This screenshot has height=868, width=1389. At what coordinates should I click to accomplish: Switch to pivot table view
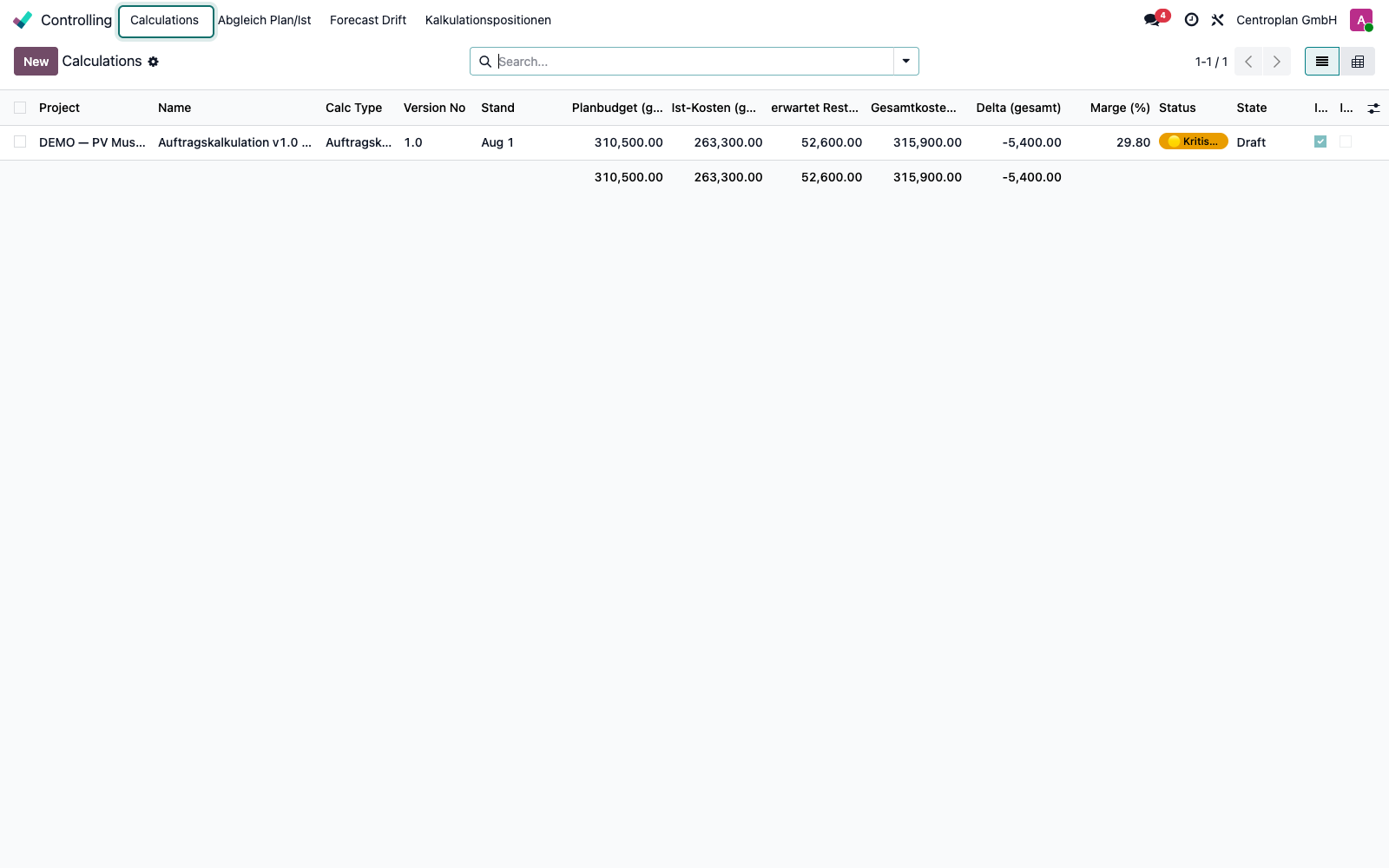(x=1358, y=62)
